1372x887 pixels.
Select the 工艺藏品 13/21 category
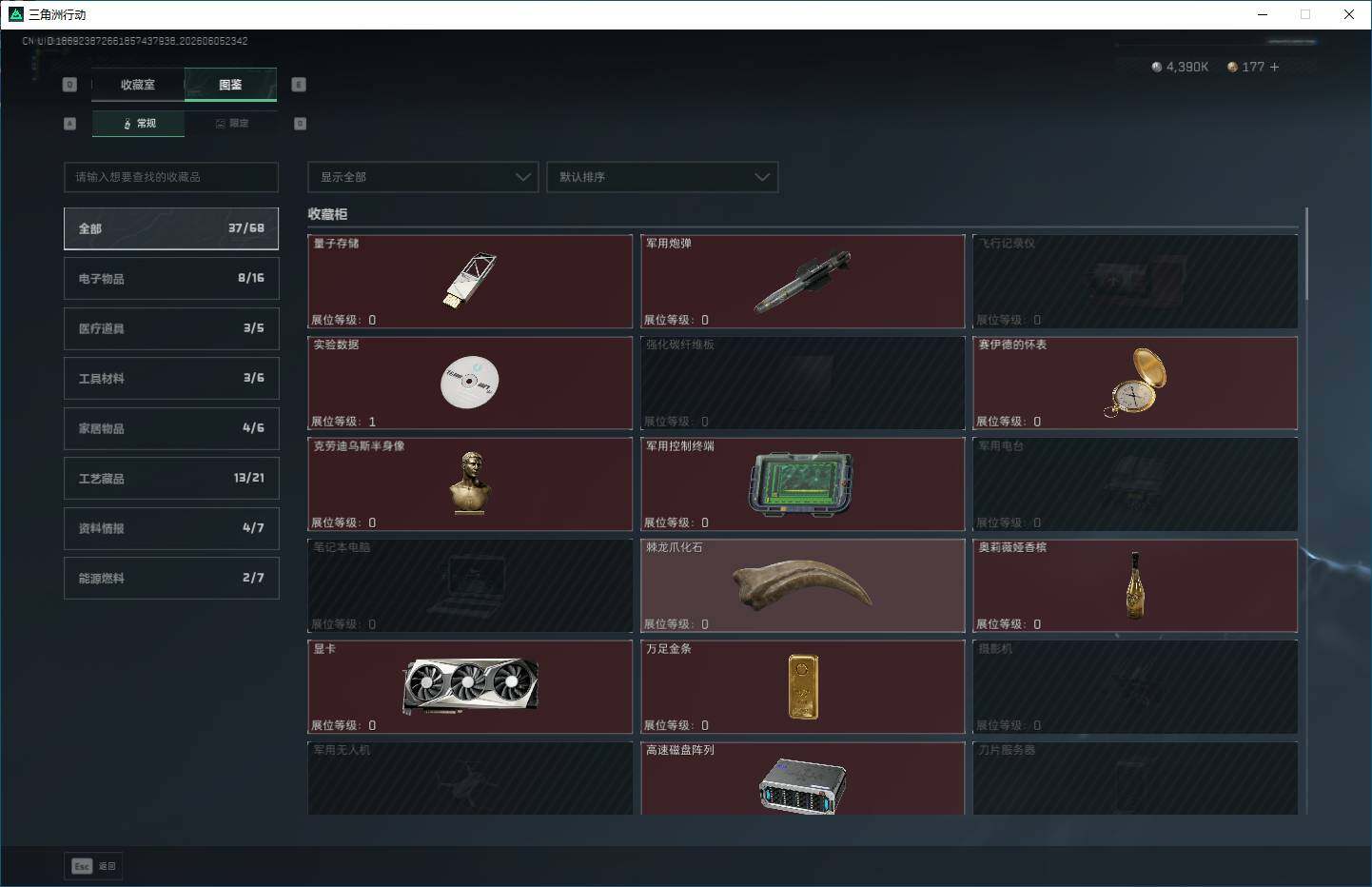pyautogui.click(x=171, y=478)
